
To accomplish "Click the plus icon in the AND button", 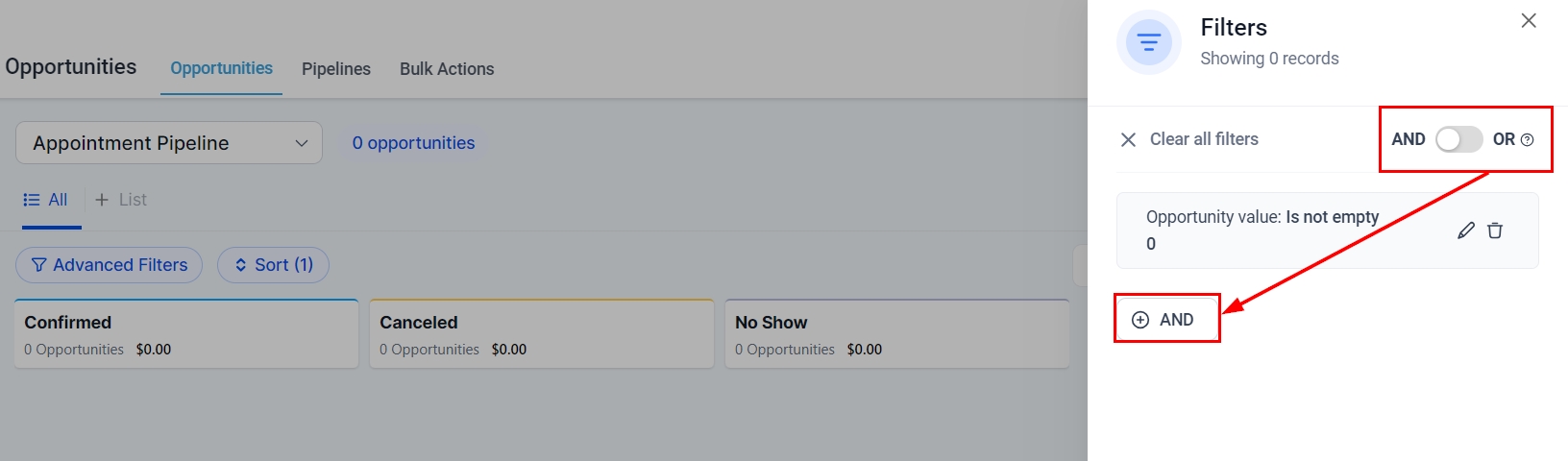I will 1140,320.
